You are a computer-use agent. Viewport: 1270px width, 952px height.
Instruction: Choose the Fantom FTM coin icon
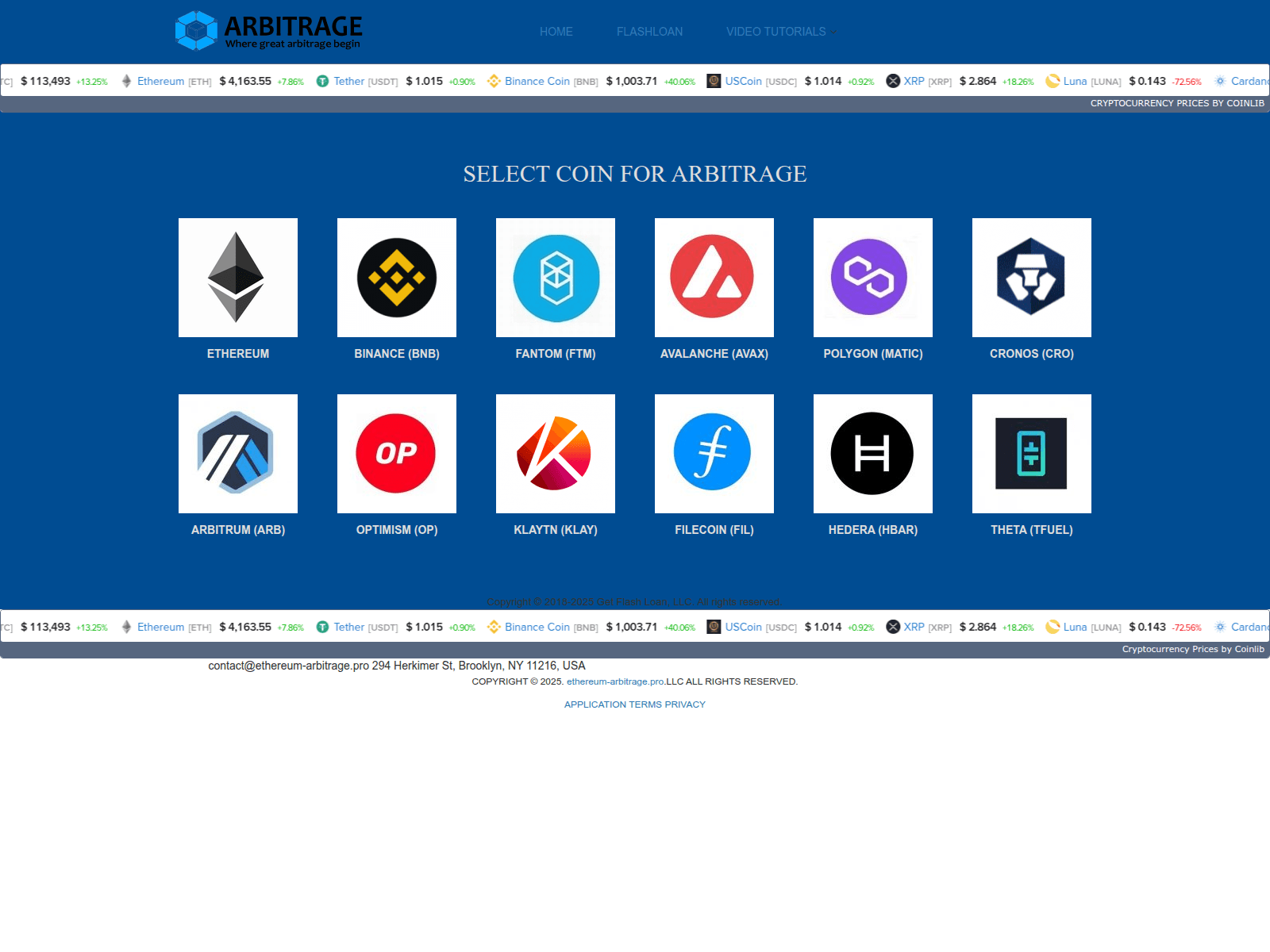click(x=556, y=278)
